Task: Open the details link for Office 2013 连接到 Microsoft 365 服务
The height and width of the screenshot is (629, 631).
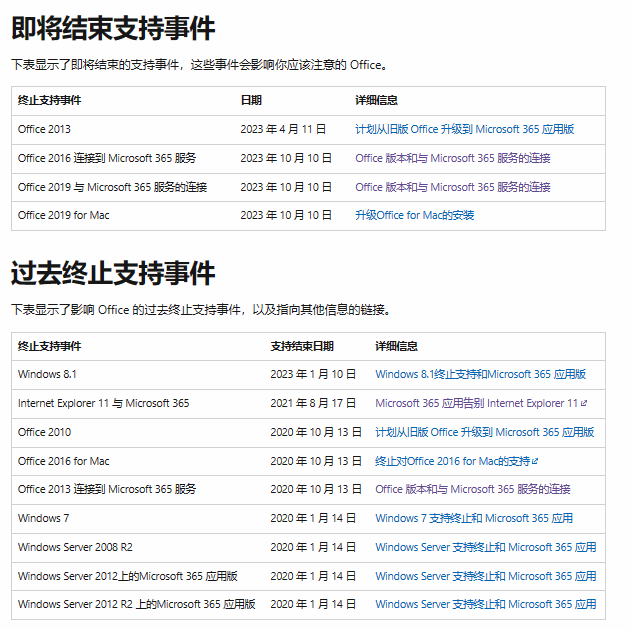Action: 472,489
